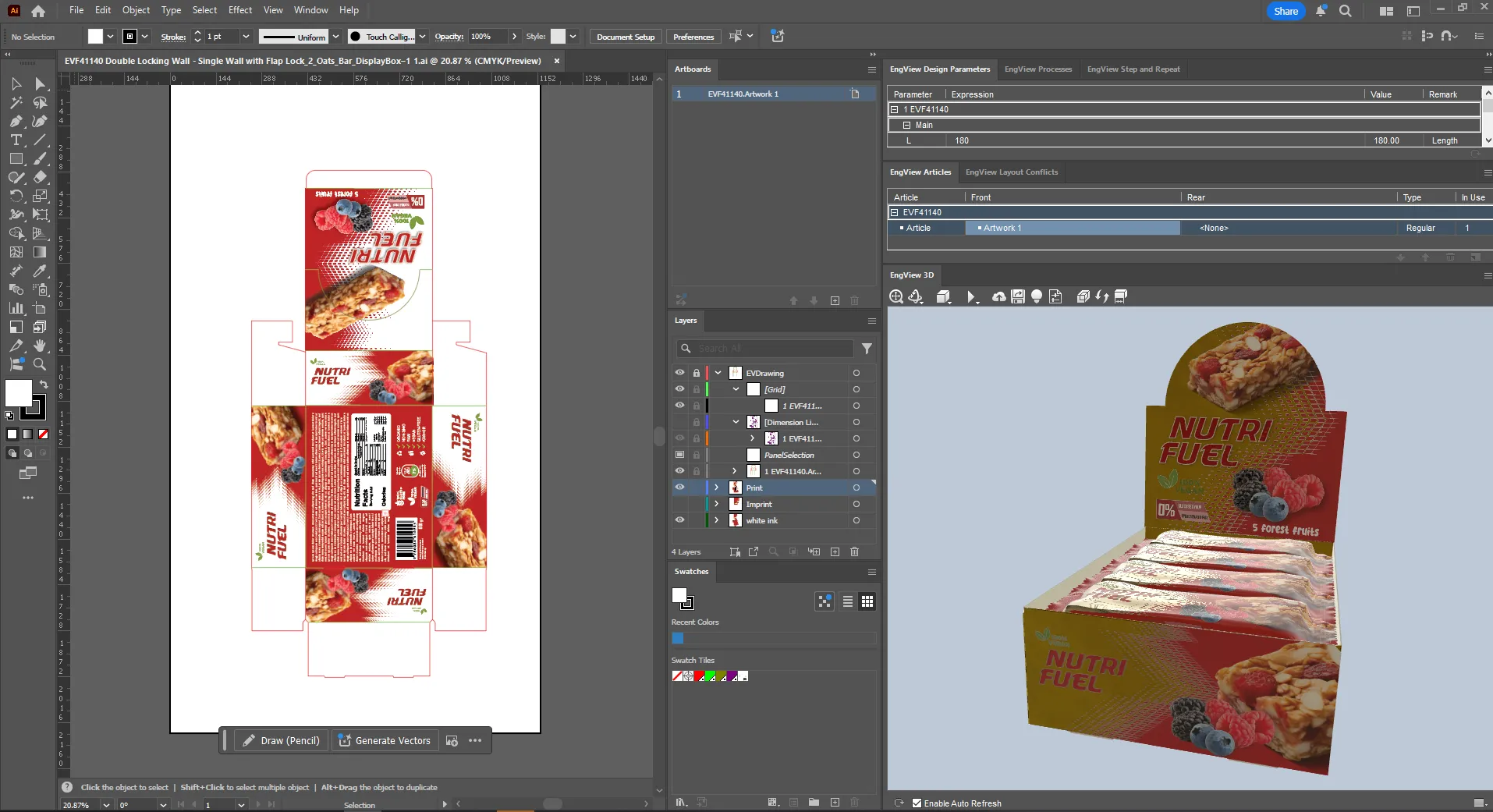
Task: Select the Eraser tool
Action: [x=40, y=177]
